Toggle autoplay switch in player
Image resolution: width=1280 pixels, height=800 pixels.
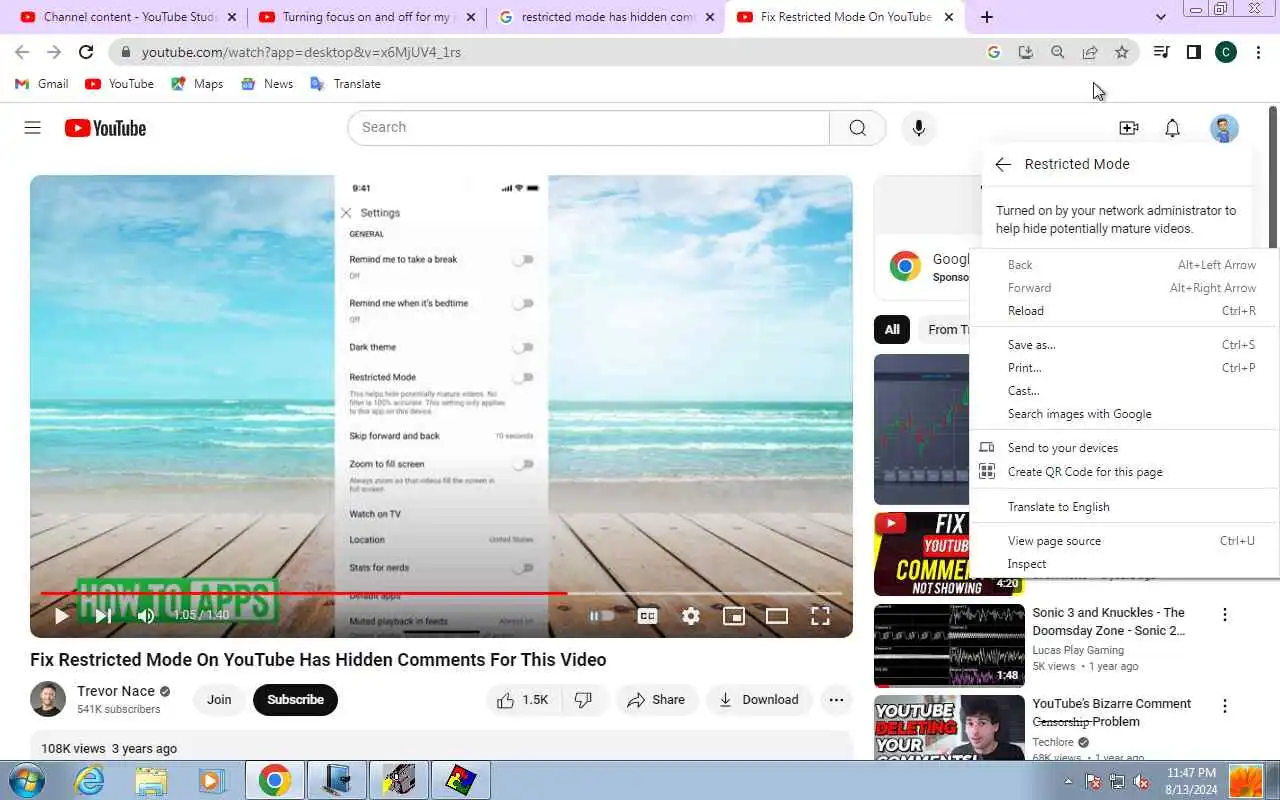click(x=601, y=616)
